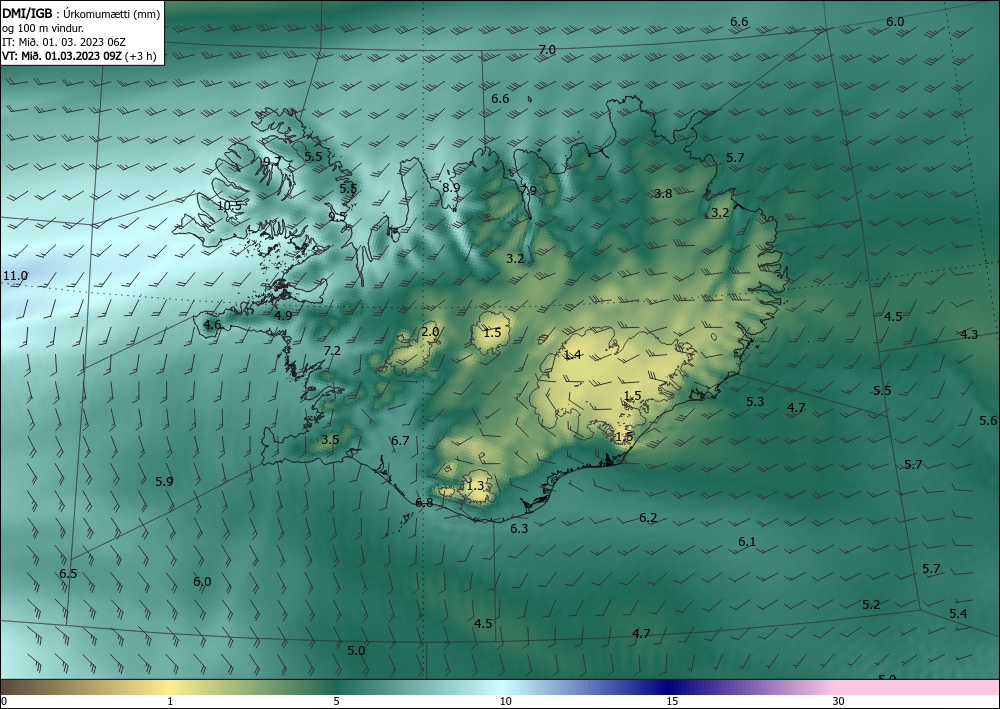The image size is (1000, 709).
Task: Select the 8.9 precipitable water value
Action: point(450,187)
